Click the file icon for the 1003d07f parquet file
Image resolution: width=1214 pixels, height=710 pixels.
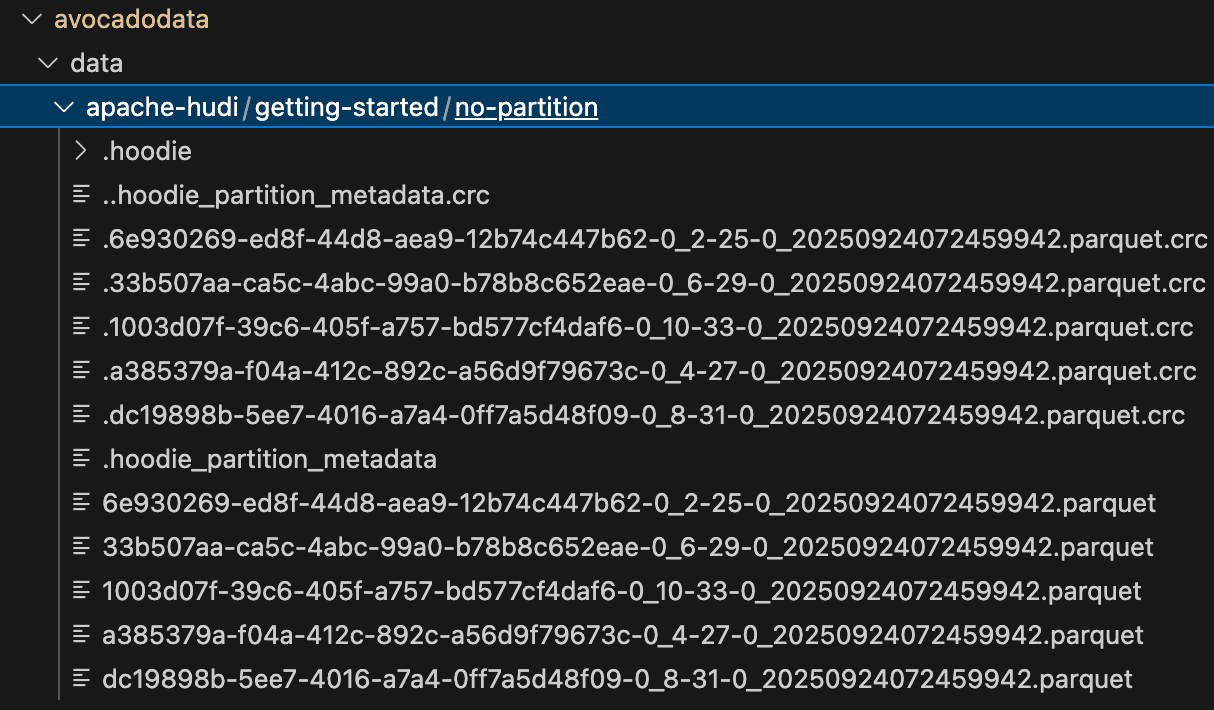pyautogui.click(x=81, y=591)
